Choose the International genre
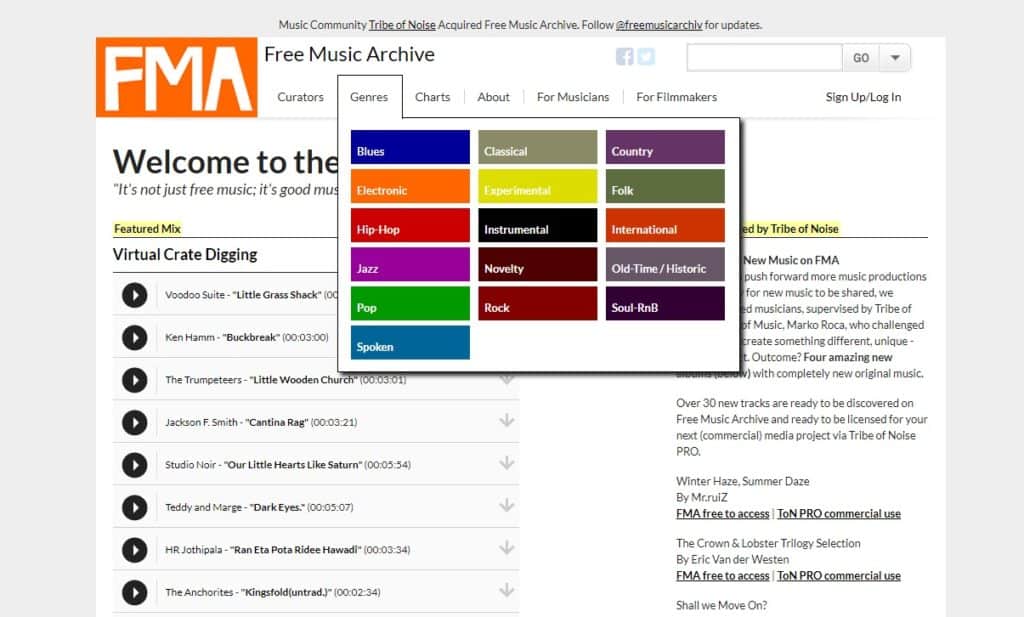 tap(665, 225)
